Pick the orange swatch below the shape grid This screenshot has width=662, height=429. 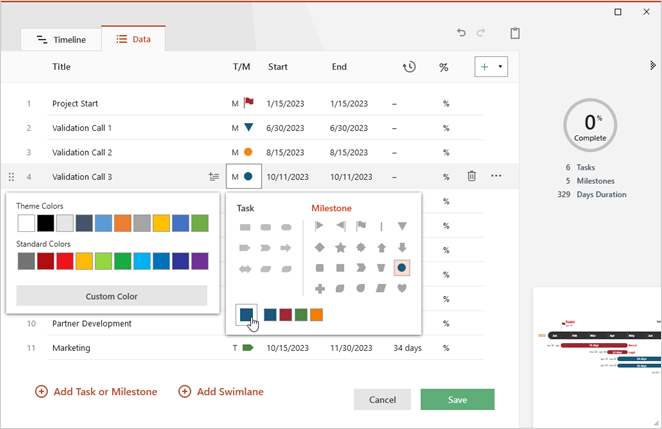pos(317,315)
